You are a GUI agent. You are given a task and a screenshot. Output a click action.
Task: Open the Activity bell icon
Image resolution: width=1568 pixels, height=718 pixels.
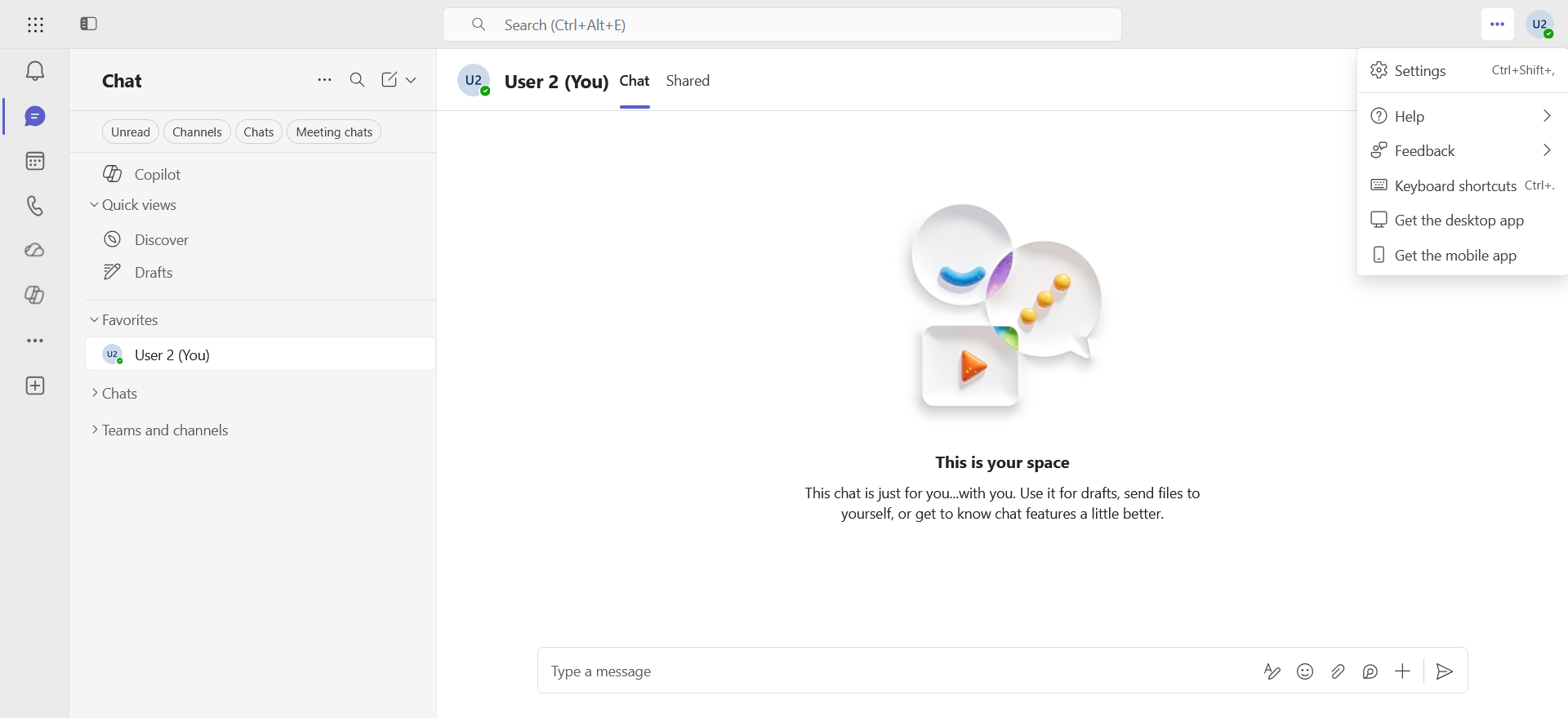click(34, 71)
